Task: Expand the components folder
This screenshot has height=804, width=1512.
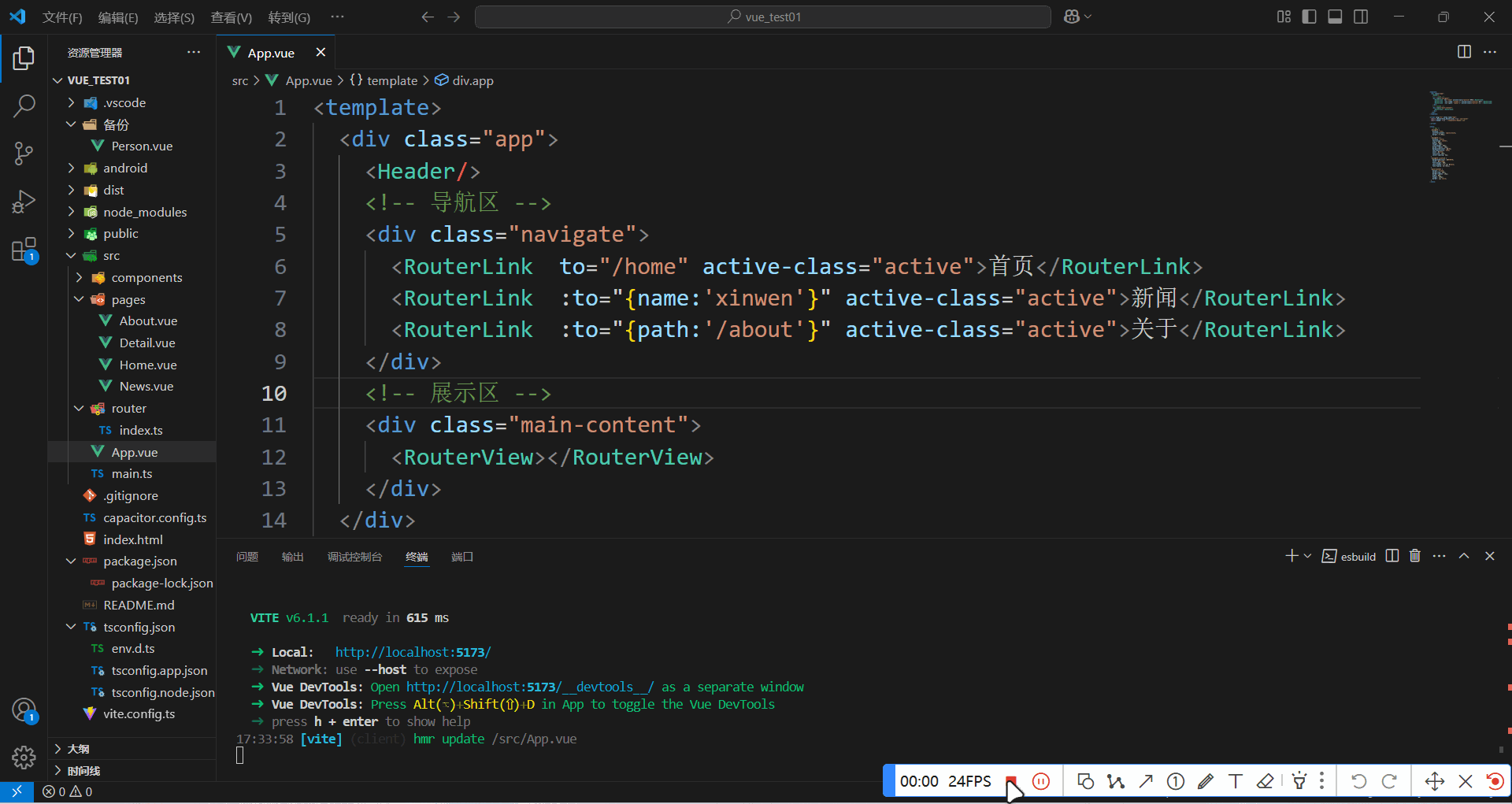Action: click(x=80, y=277)
